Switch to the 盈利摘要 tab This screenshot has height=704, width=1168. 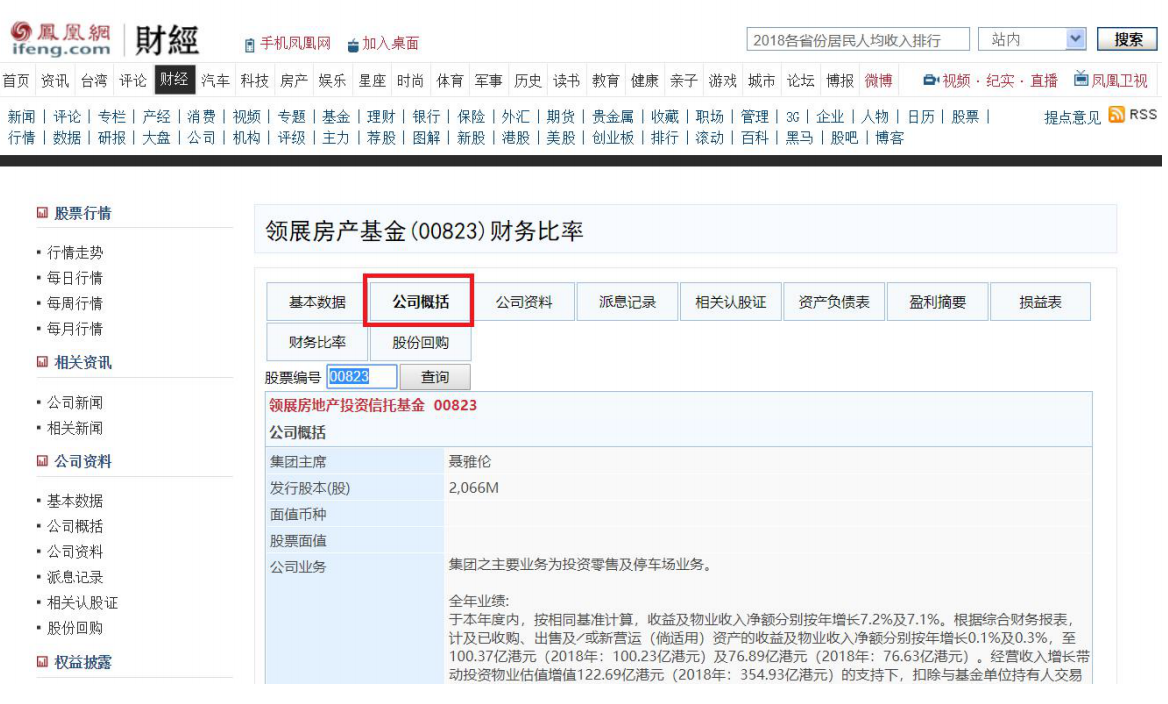[x=938, y=302]
